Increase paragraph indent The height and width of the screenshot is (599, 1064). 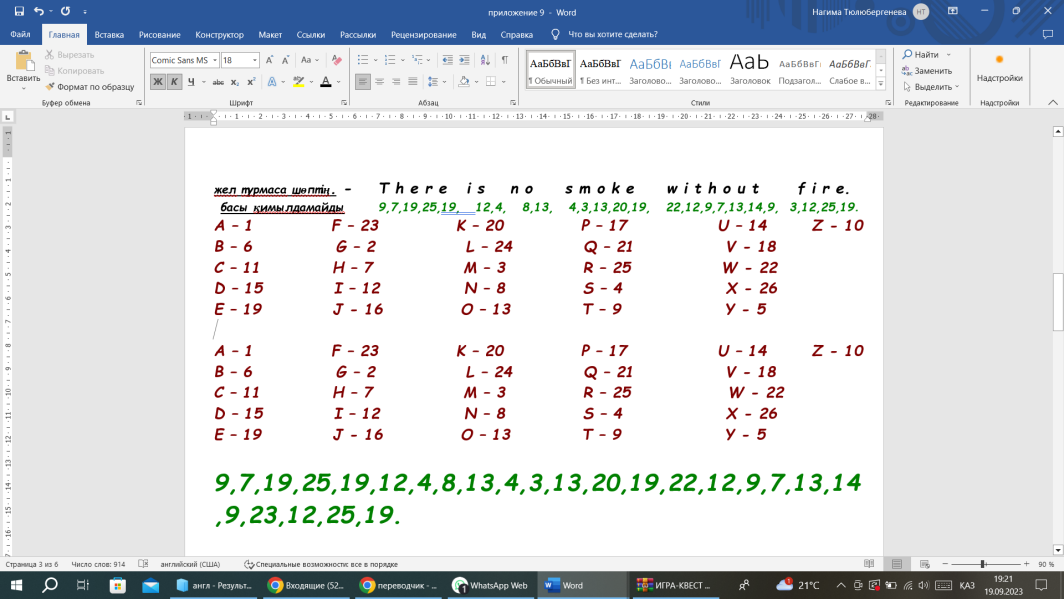click(464, 60)
